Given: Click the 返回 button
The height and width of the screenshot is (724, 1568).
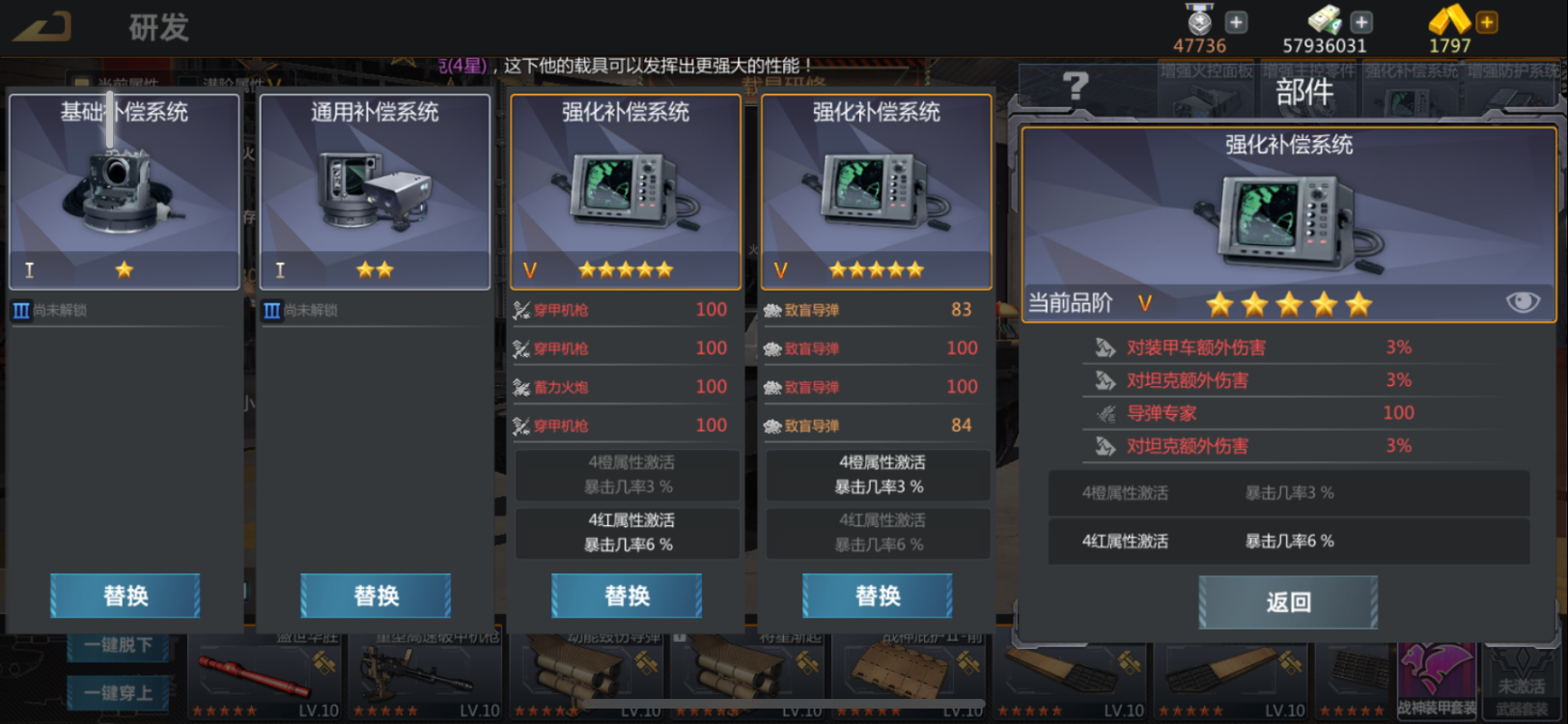Looking at the screenshot, I should click(1288, 602).
